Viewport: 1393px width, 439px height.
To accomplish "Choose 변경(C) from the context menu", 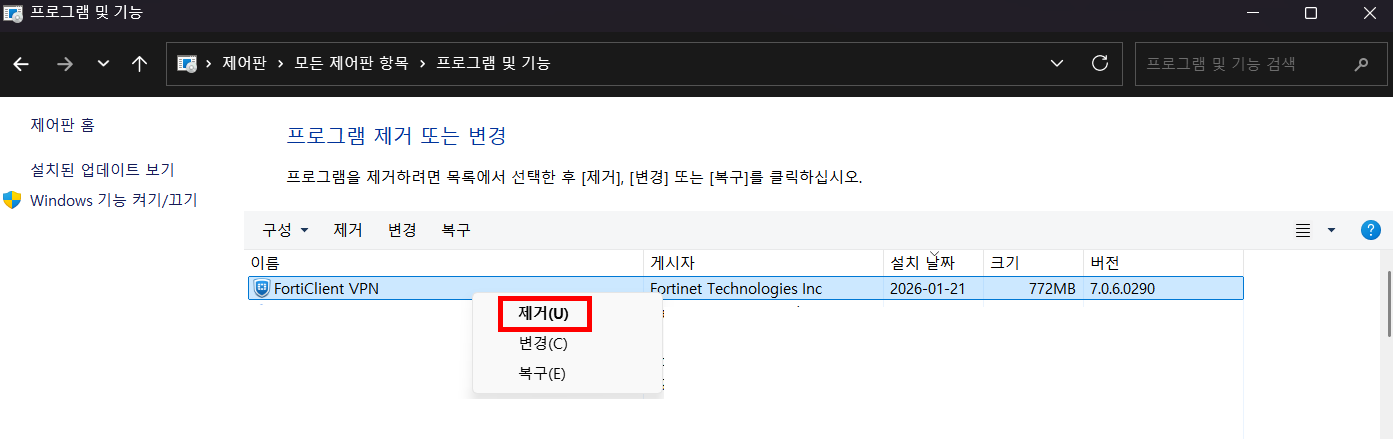I will click(x=543, y=343).
